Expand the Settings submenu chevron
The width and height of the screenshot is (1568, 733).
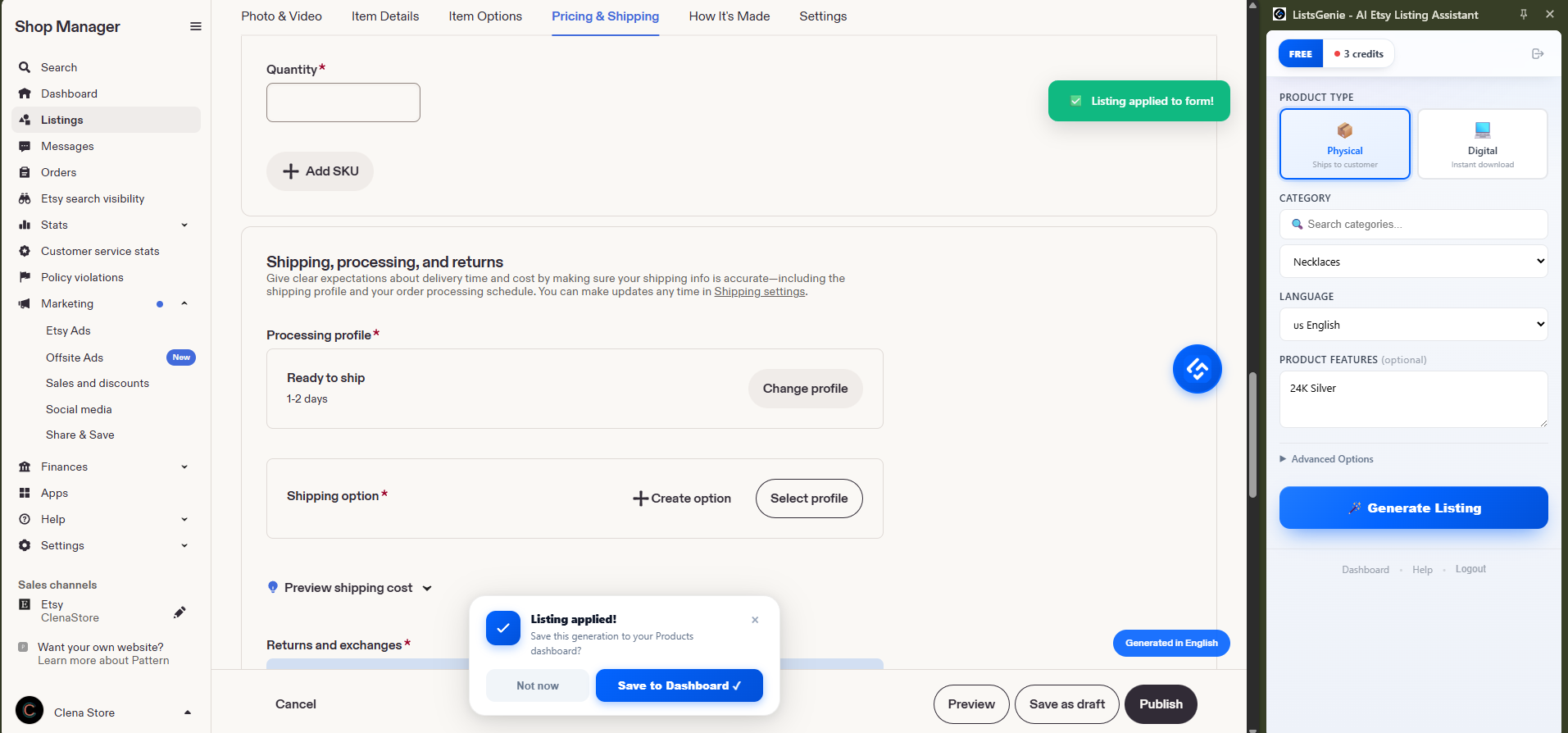(184, 545)
